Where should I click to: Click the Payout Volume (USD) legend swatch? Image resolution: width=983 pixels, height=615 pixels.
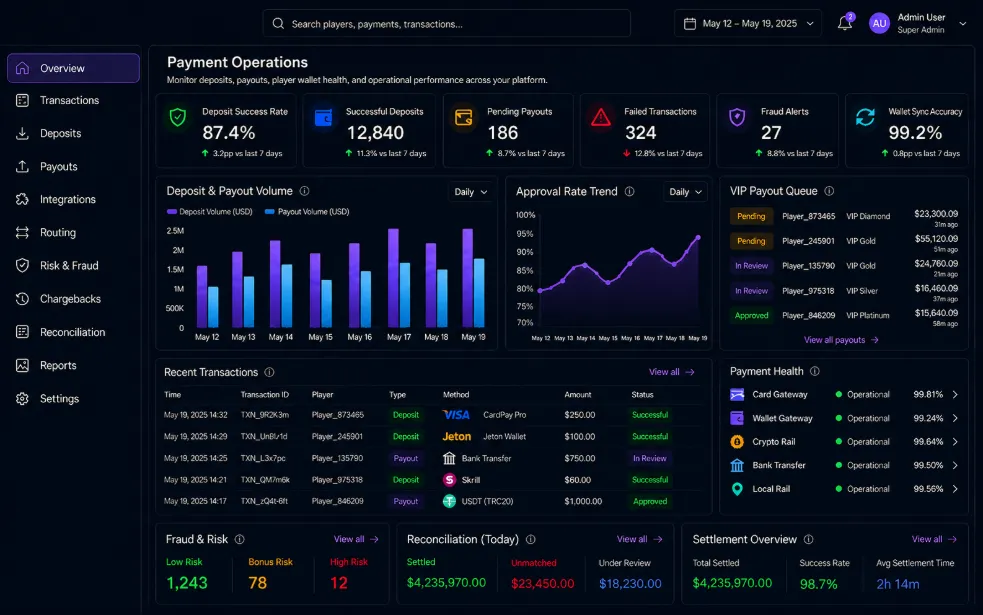pyautogui.click(x=270, y=212)
